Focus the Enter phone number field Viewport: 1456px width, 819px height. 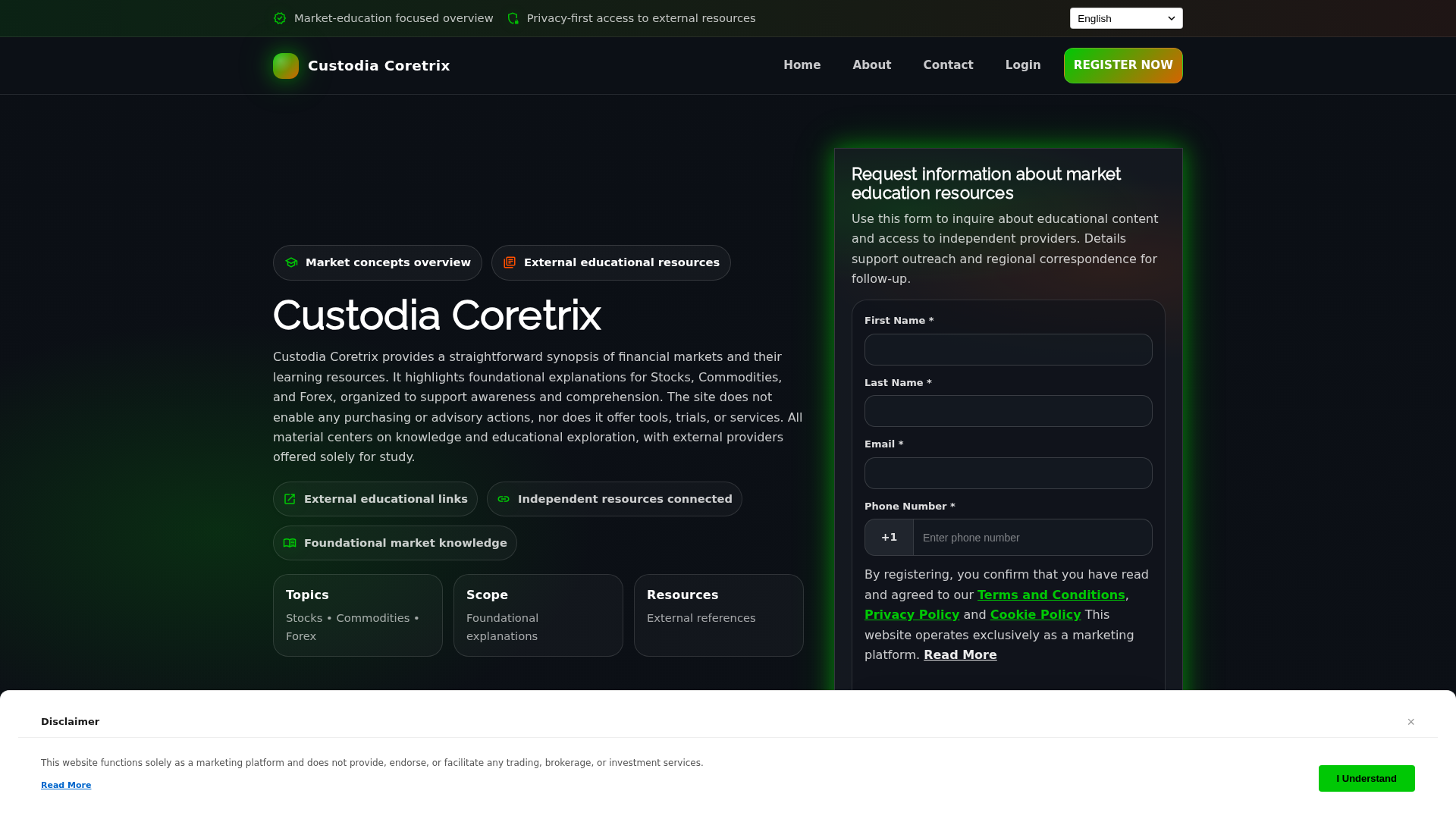(1033, 538)
